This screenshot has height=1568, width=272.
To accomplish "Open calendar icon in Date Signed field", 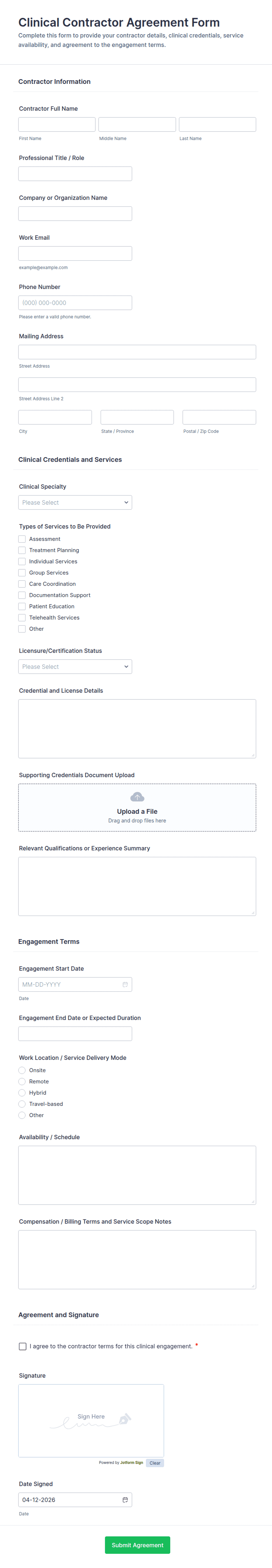I will pyautogui.click(x=125, y=1500).
